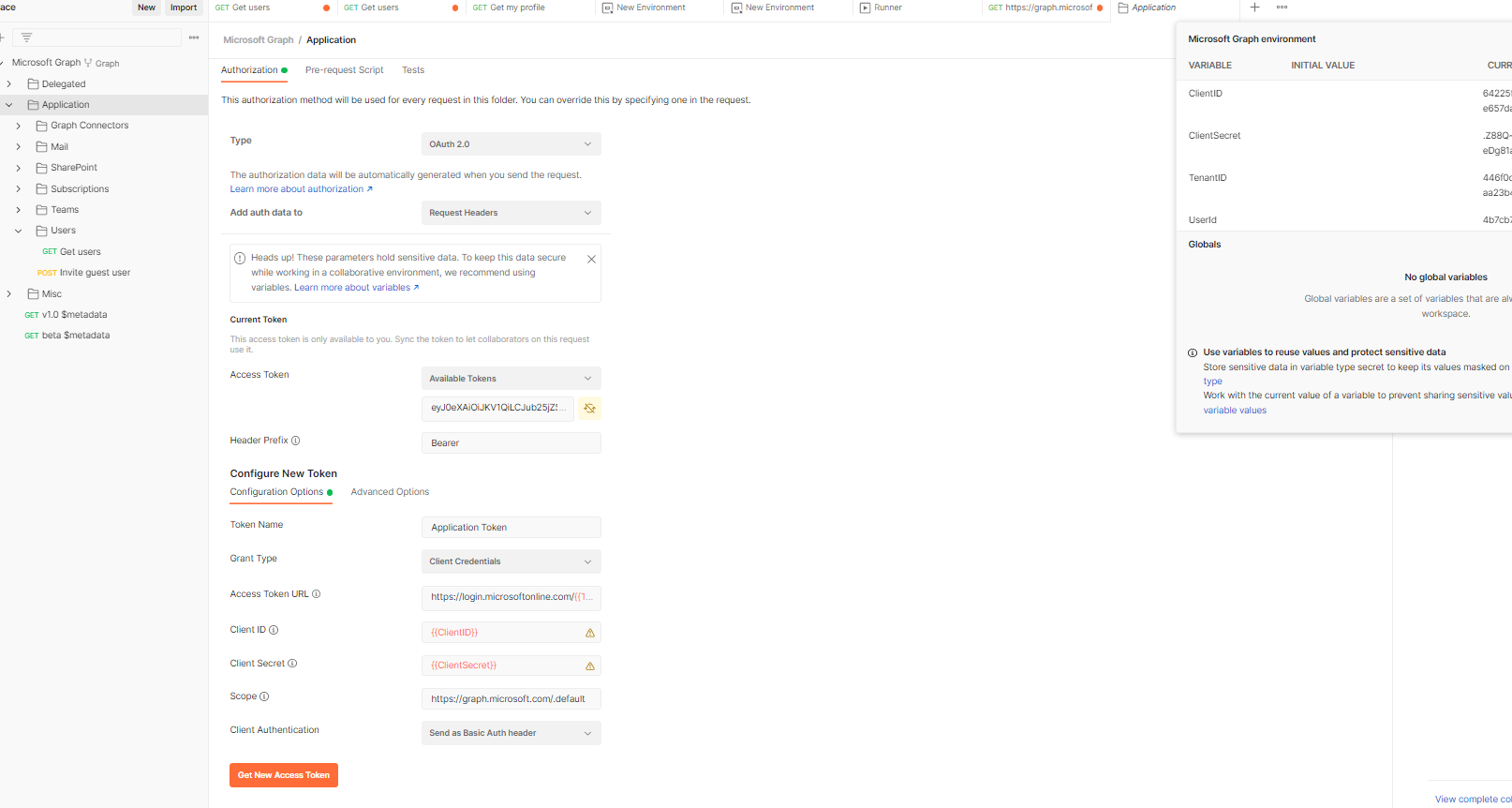This screenshot has height=808, width=1512.
Task: Collapse the Users folder
Action: pos(18,231)
